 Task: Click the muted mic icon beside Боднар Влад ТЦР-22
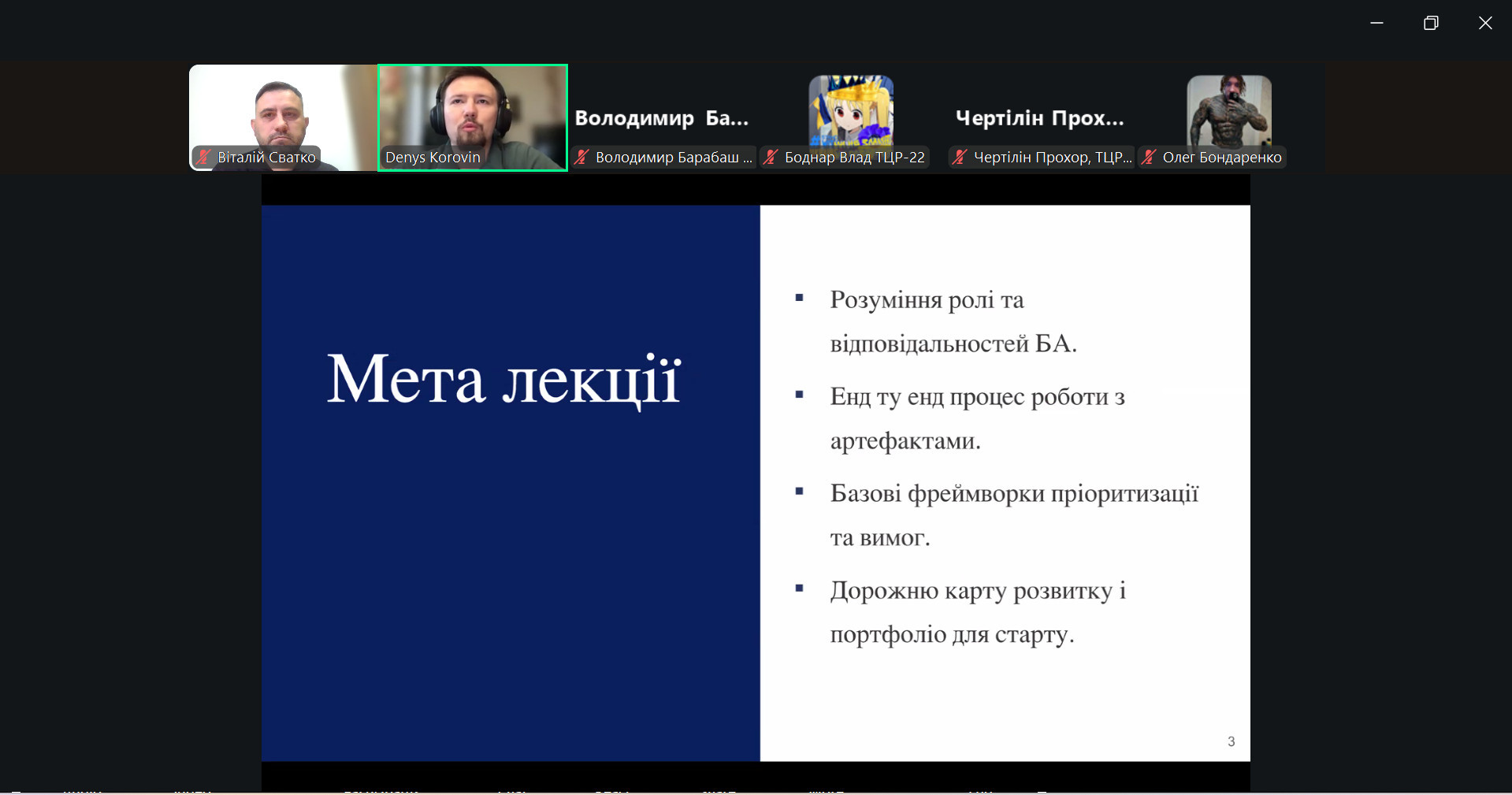coord(771,157)
